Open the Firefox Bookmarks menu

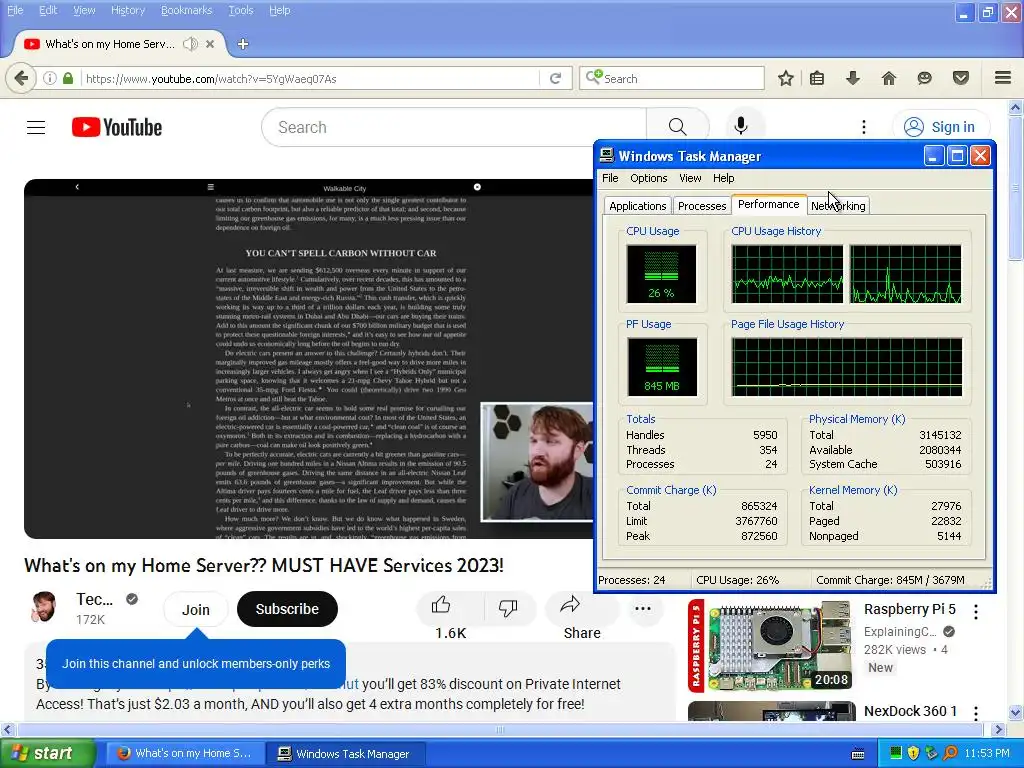(187, 10)
